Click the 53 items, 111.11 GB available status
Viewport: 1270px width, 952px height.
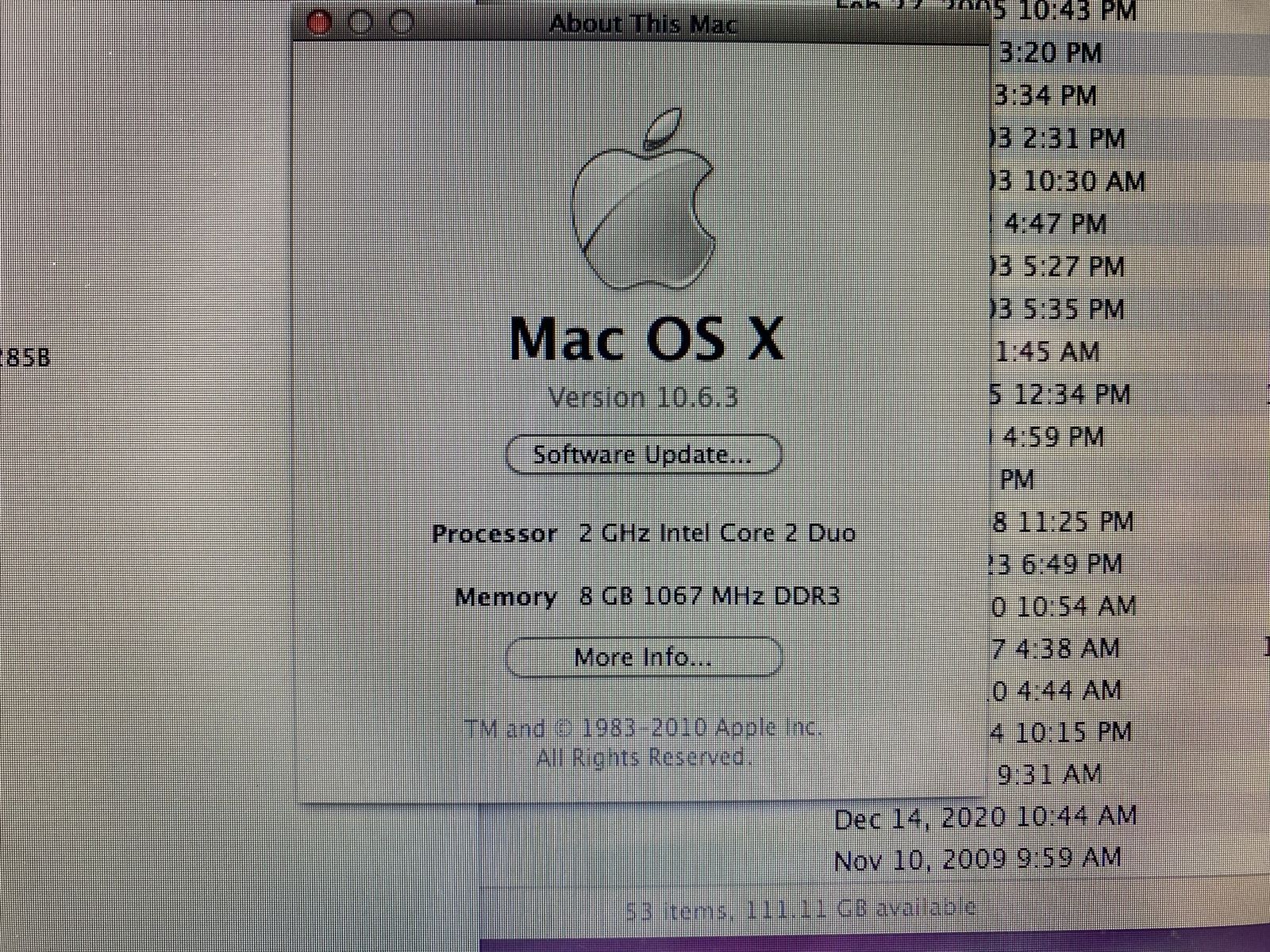click(800, 908)
